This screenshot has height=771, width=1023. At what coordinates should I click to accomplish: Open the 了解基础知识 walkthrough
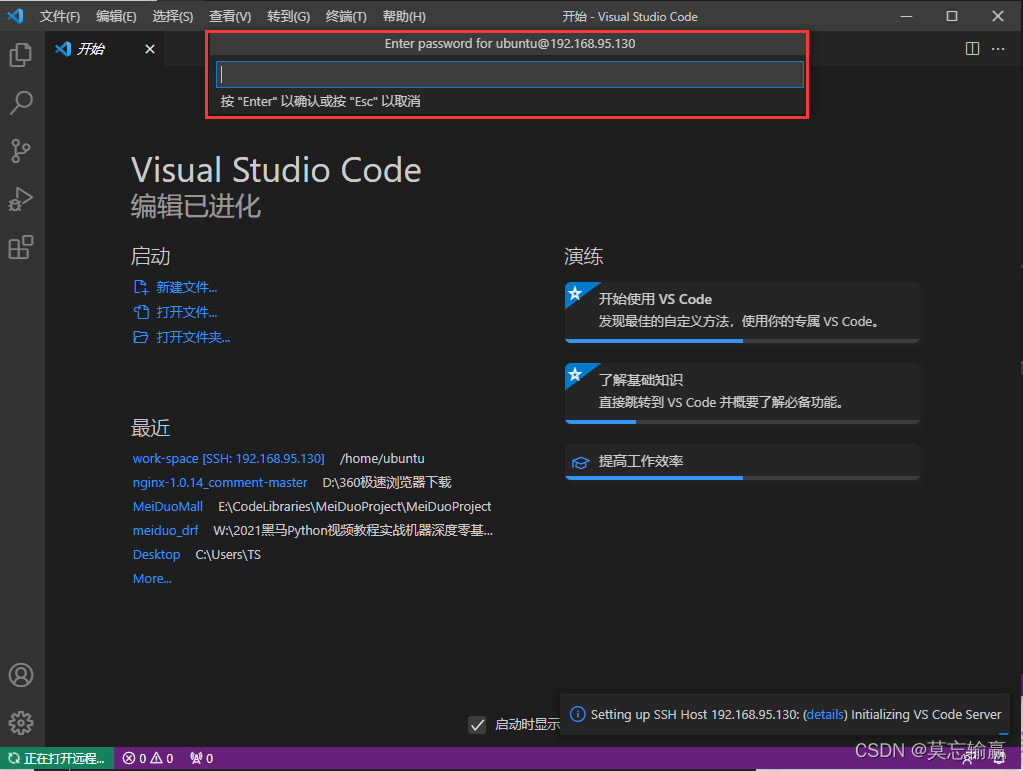coord(742,391)
